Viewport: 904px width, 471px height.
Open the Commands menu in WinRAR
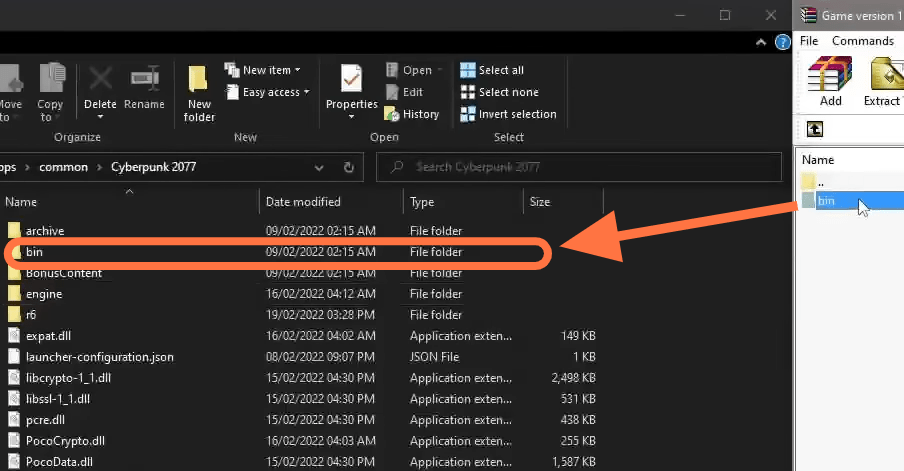862,41
